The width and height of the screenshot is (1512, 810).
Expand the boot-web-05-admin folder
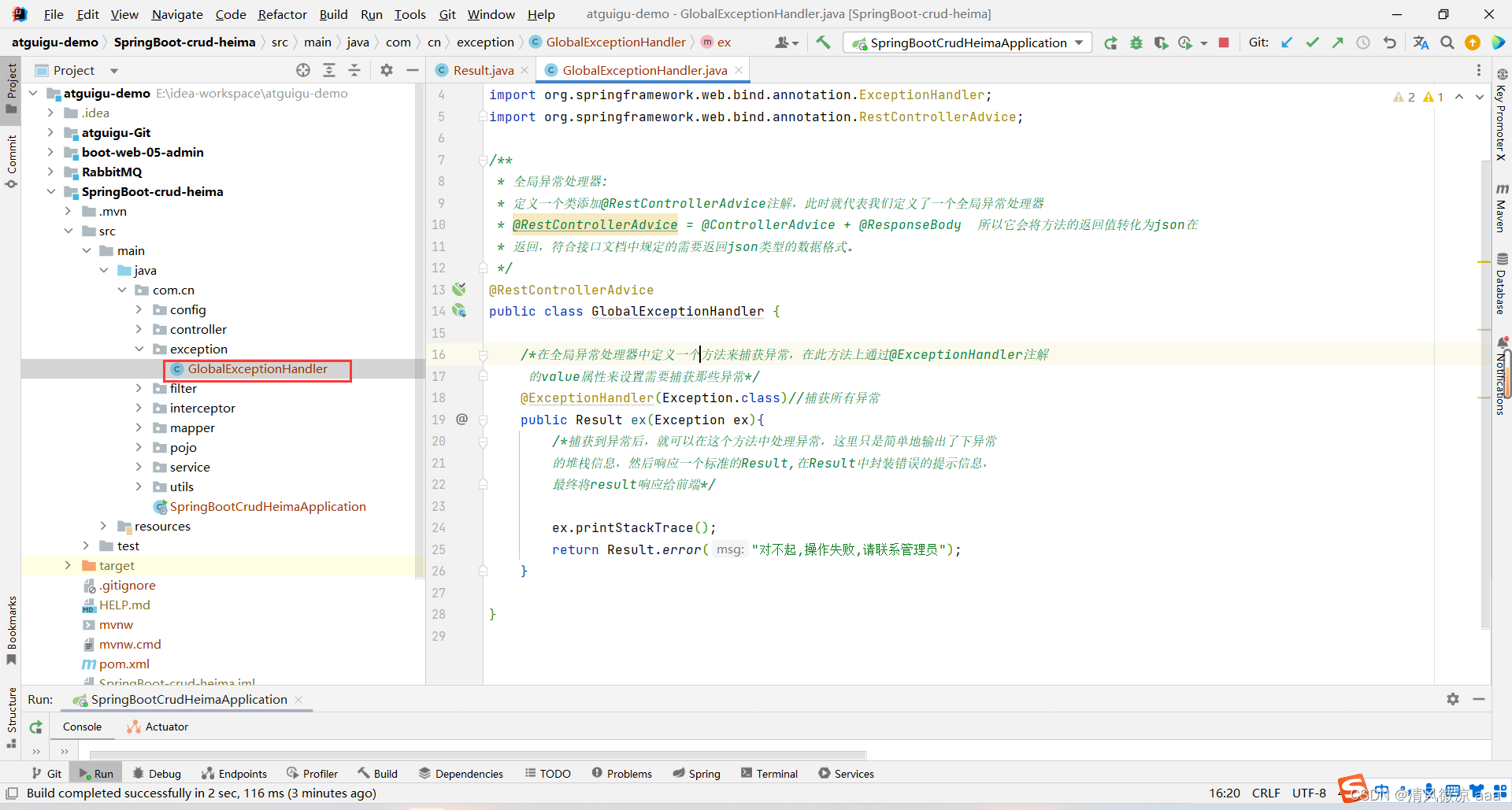pyautogui.click(x=51, y=152)
